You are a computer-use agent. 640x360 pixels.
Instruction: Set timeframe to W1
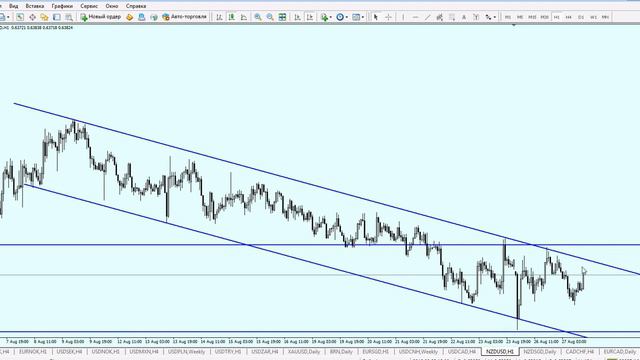593,17
